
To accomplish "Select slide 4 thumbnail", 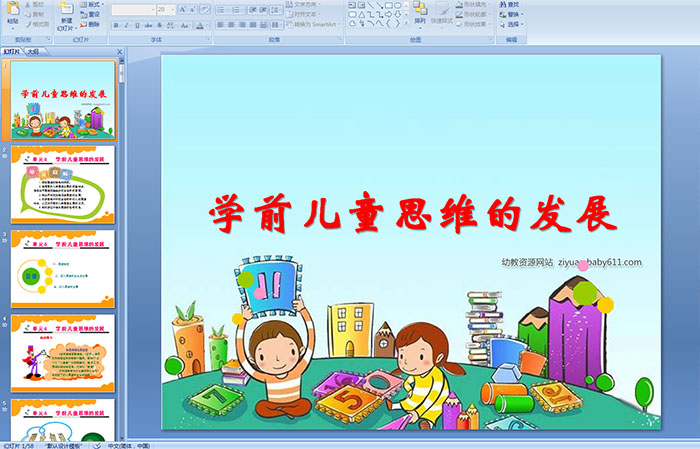I will point(62,353).
